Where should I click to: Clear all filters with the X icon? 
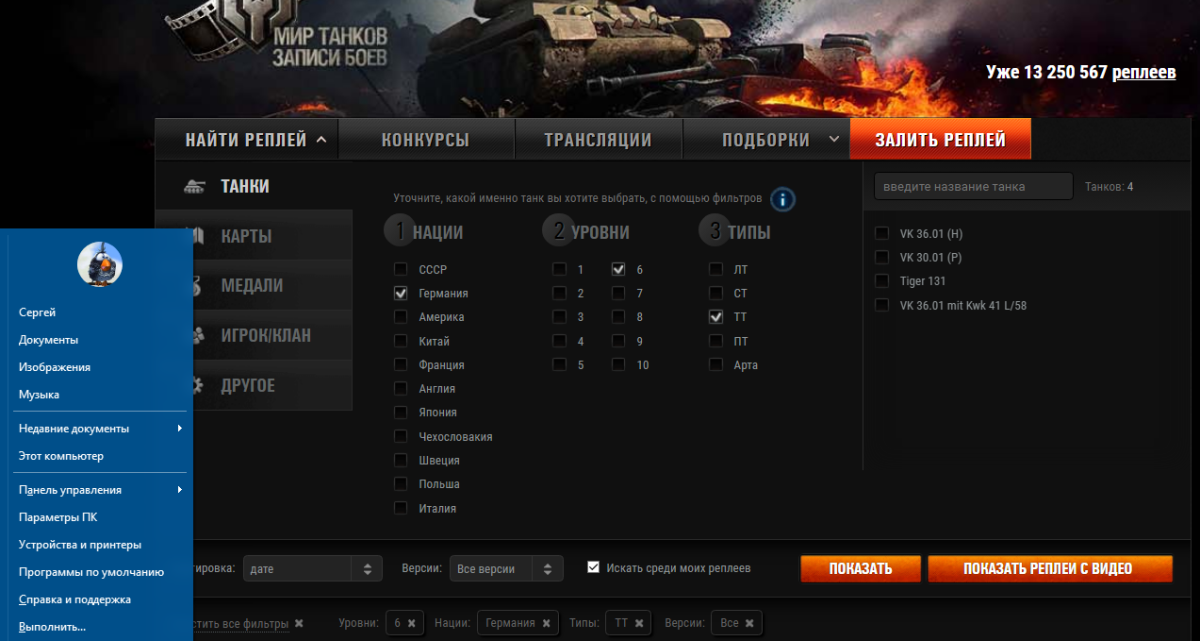(299, 623)
